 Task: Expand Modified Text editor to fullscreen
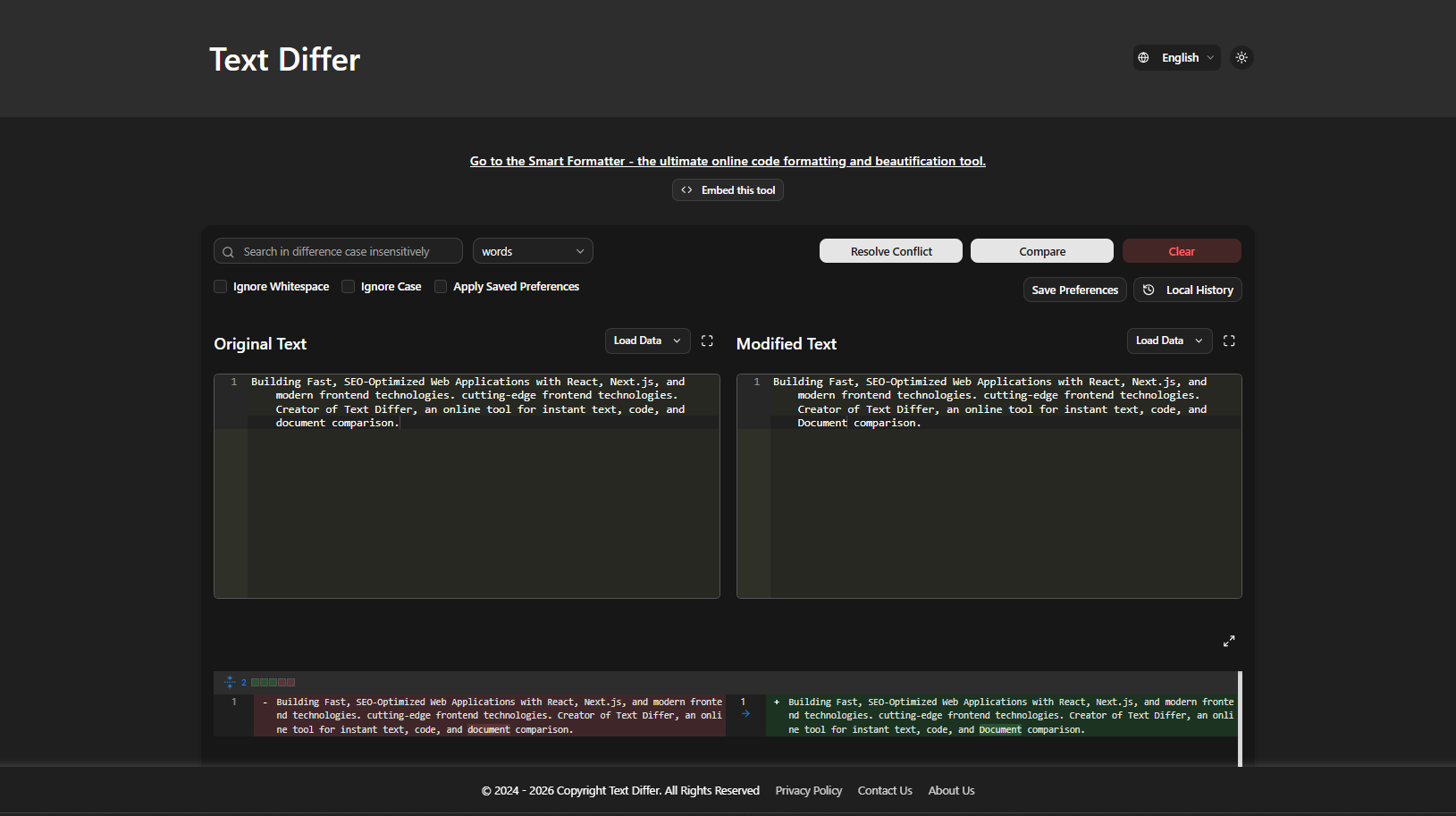[1229, 341]
